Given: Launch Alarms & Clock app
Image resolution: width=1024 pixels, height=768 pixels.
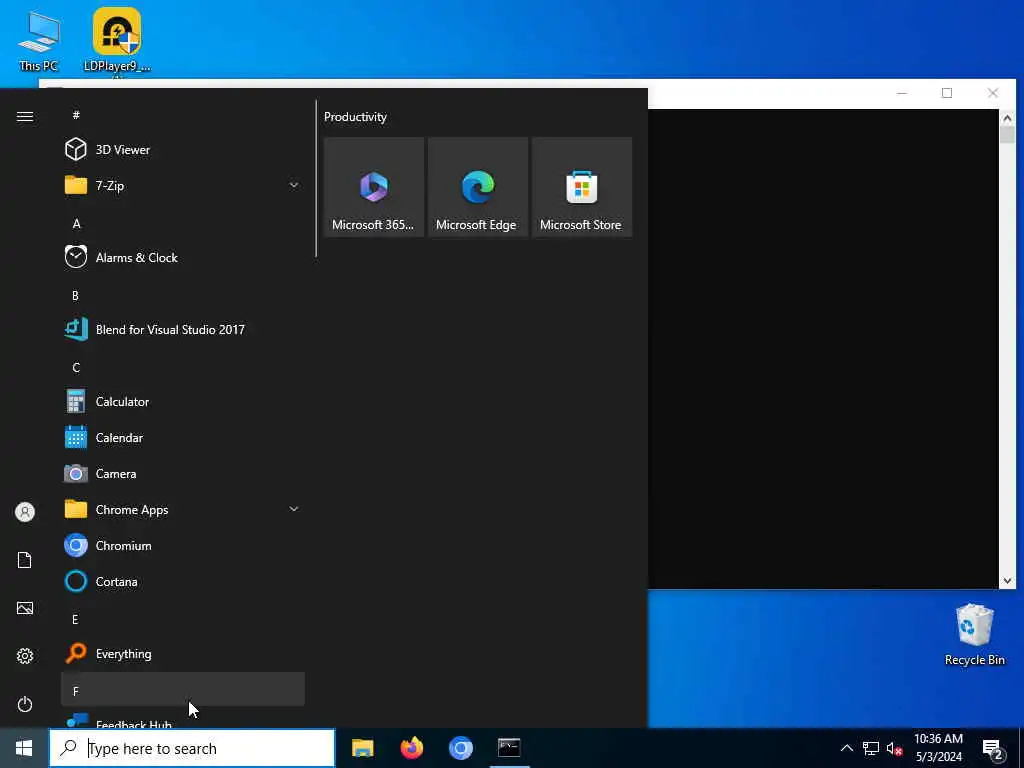Looking at the screenshot, I should (x=183, y=257).
